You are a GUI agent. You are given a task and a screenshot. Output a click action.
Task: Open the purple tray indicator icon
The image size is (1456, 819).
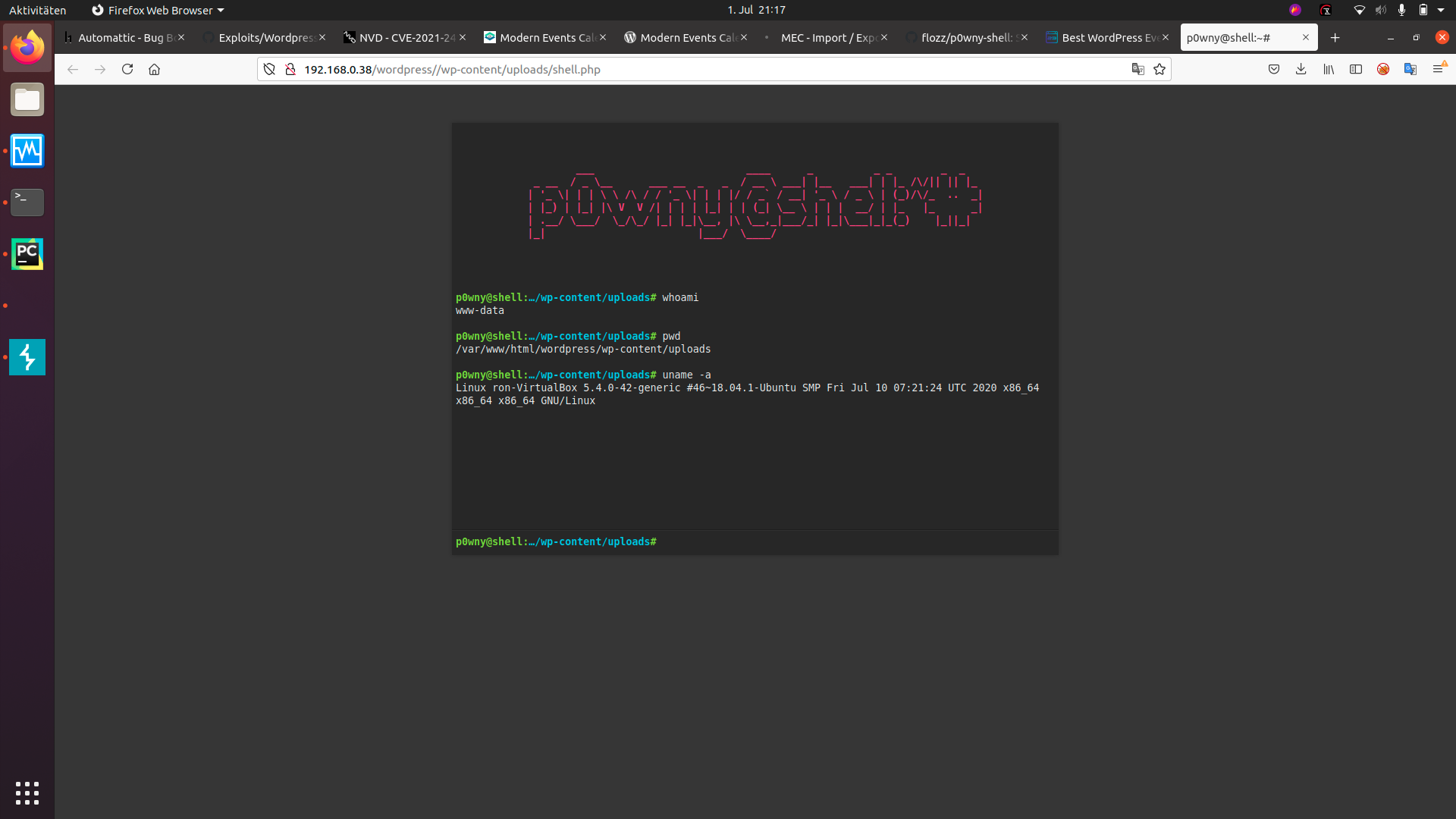(x=1295, y=10)
